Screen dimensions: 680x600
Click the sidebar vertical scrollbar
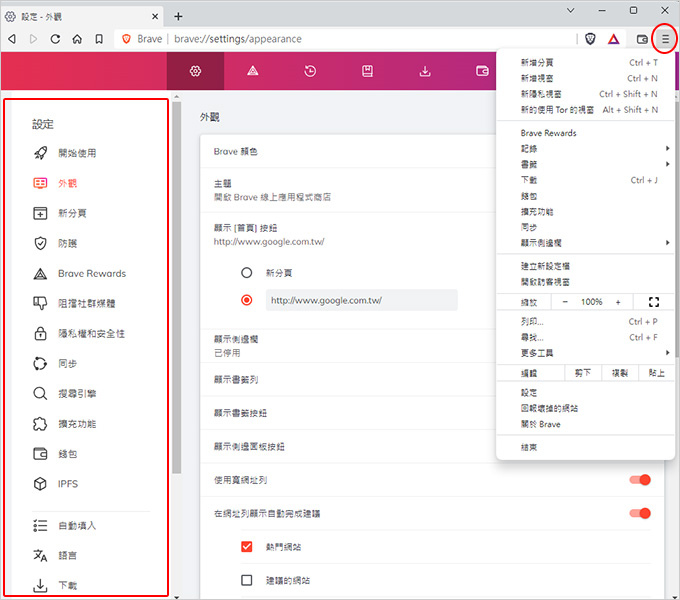pyautogui.click(x=176, y=287)
